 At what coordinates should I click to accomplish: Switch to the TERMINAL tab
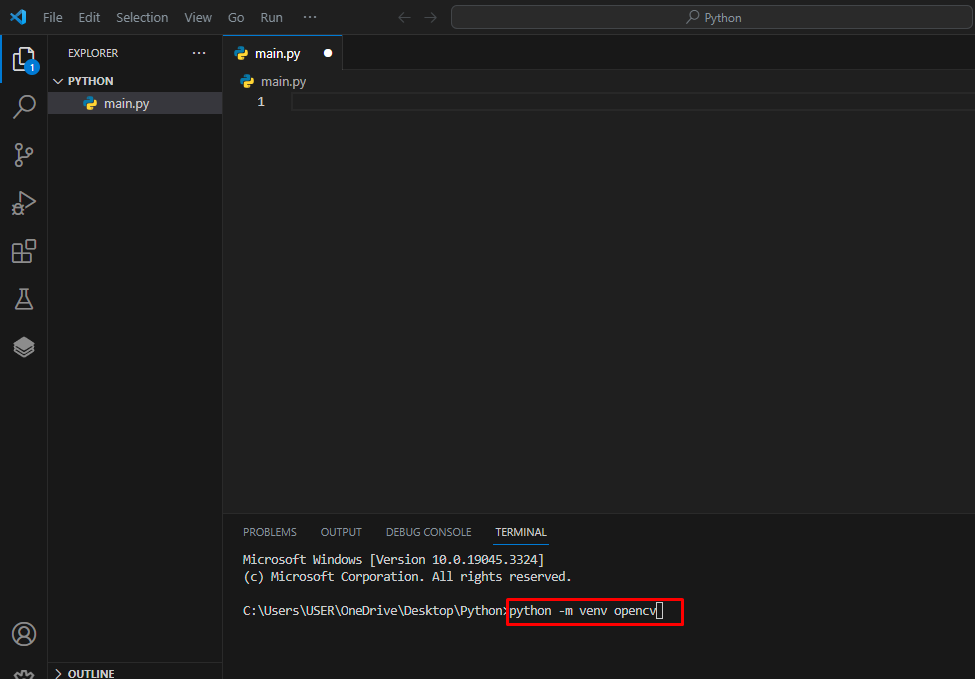[521, 532]
